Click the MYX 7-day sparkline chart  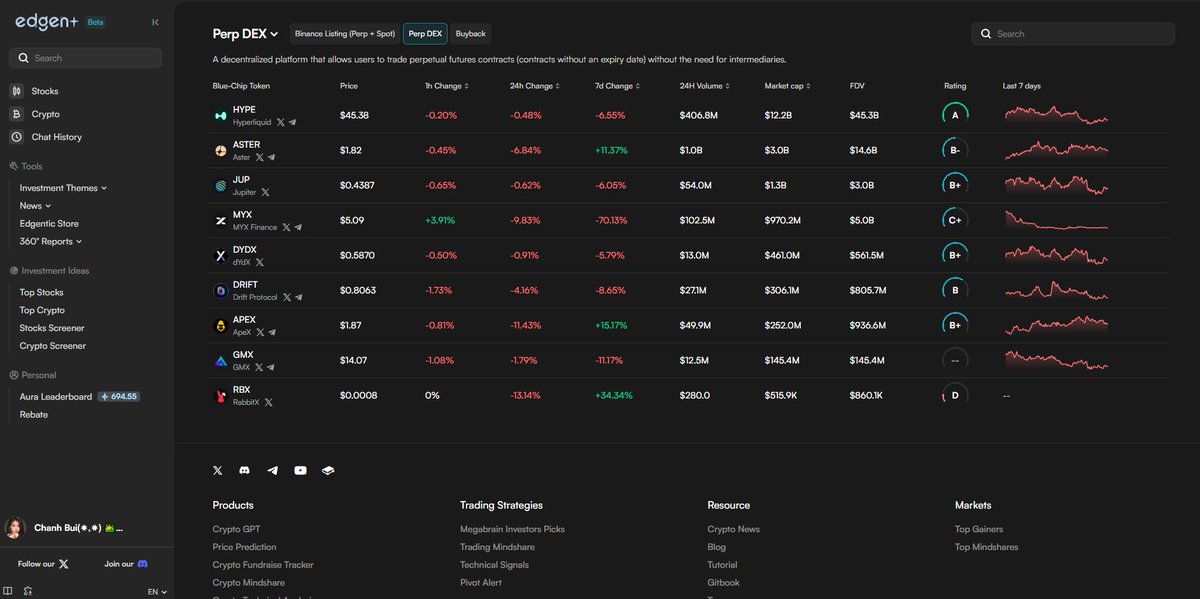click(1056, 221)
